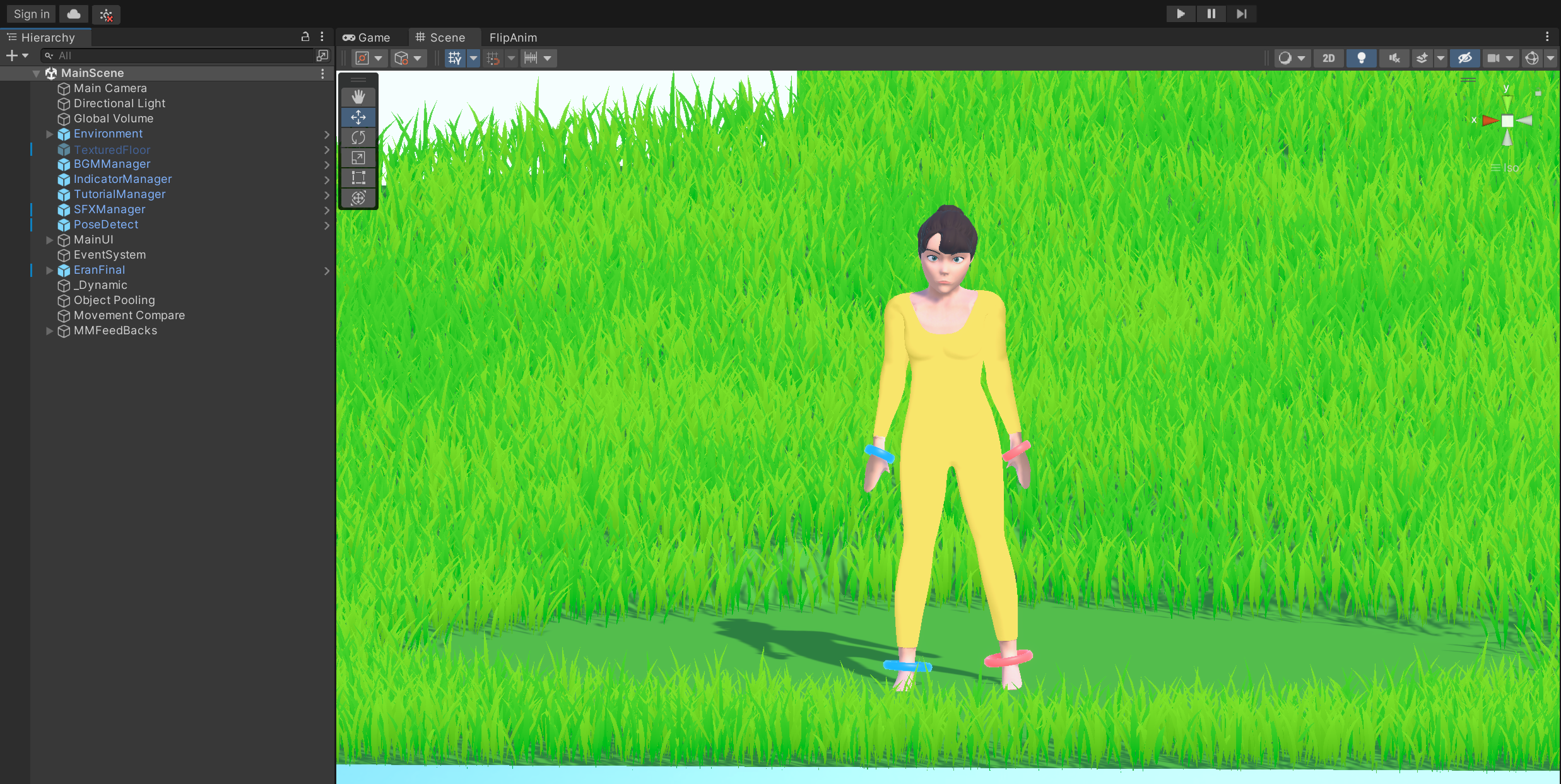1561x784 pixels.
Task: Toggle hidden objects scene visibility
Action: [x=1464, y=58]
